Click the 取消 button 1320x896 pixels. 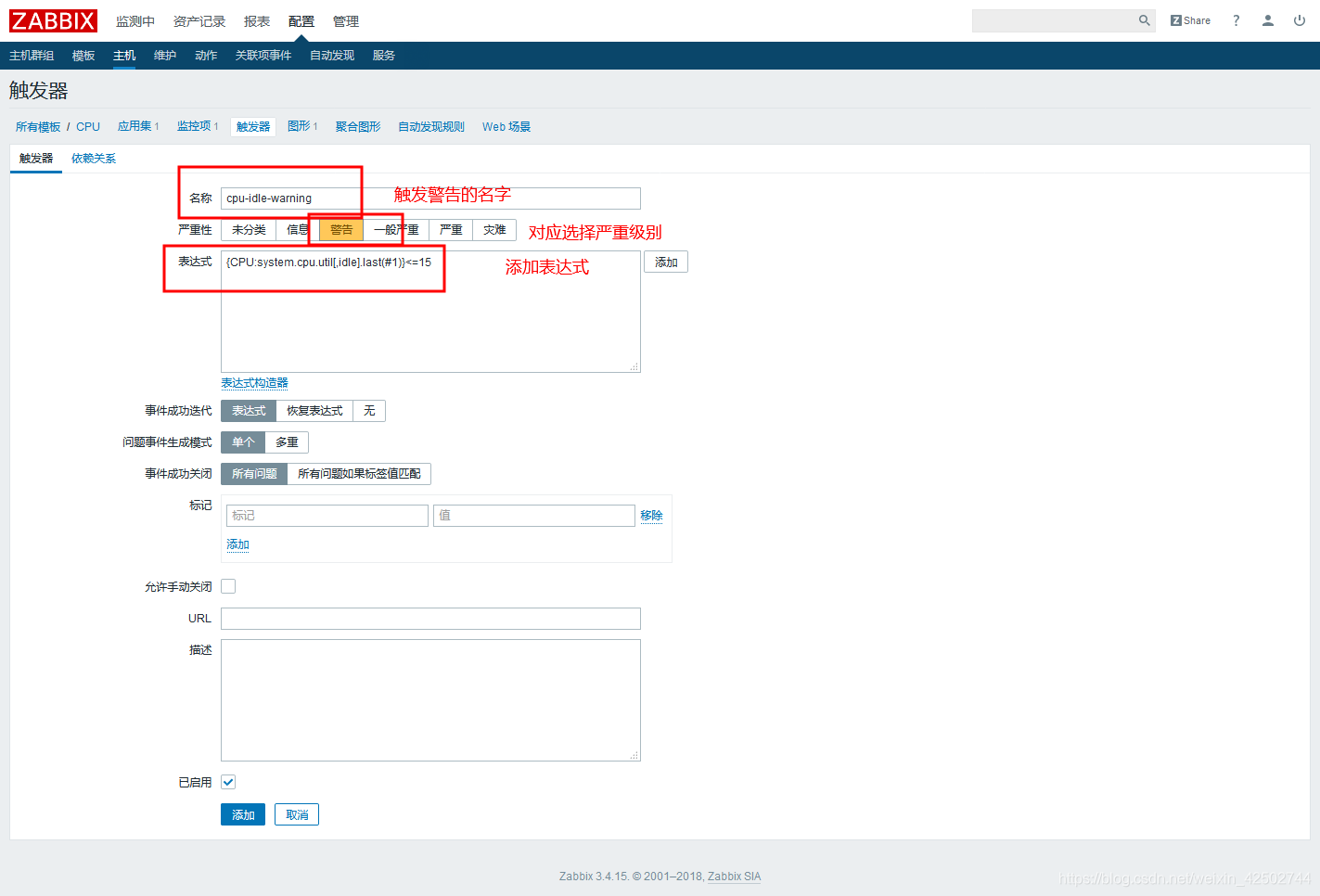[x=297, y=814]
